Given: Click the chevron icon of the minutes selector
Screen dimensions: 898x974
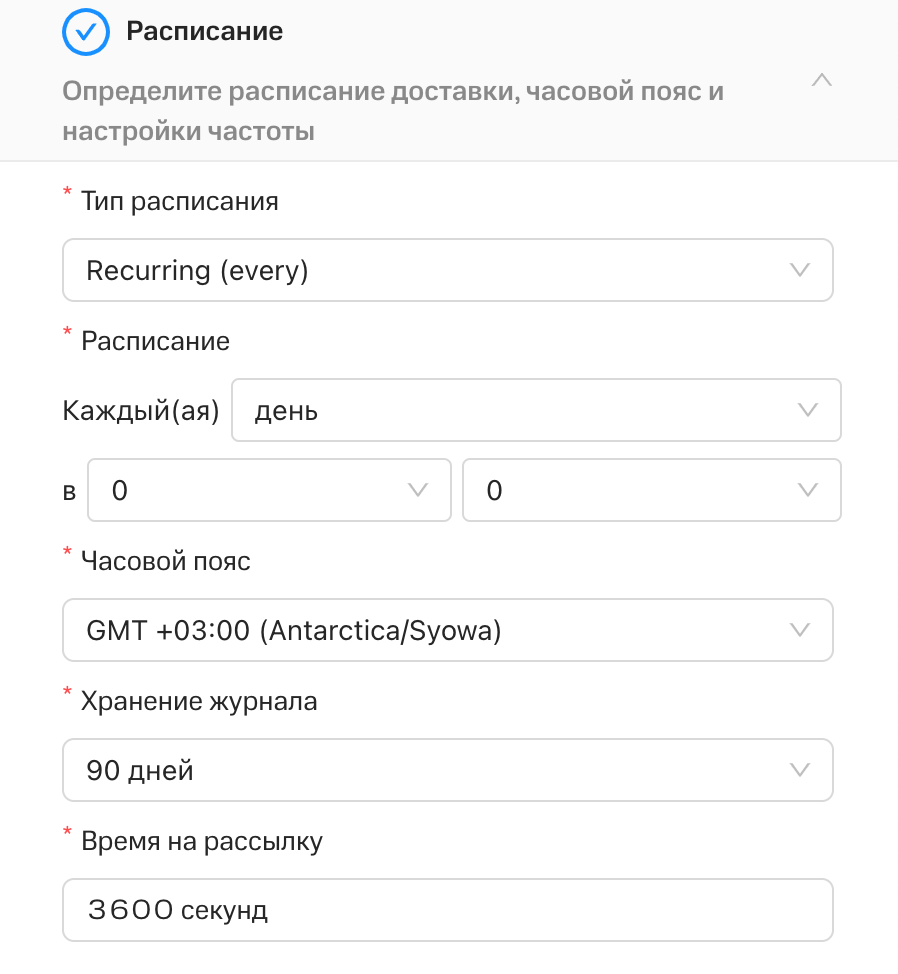Looking at the screenshot, I should [x=807, y=490].
